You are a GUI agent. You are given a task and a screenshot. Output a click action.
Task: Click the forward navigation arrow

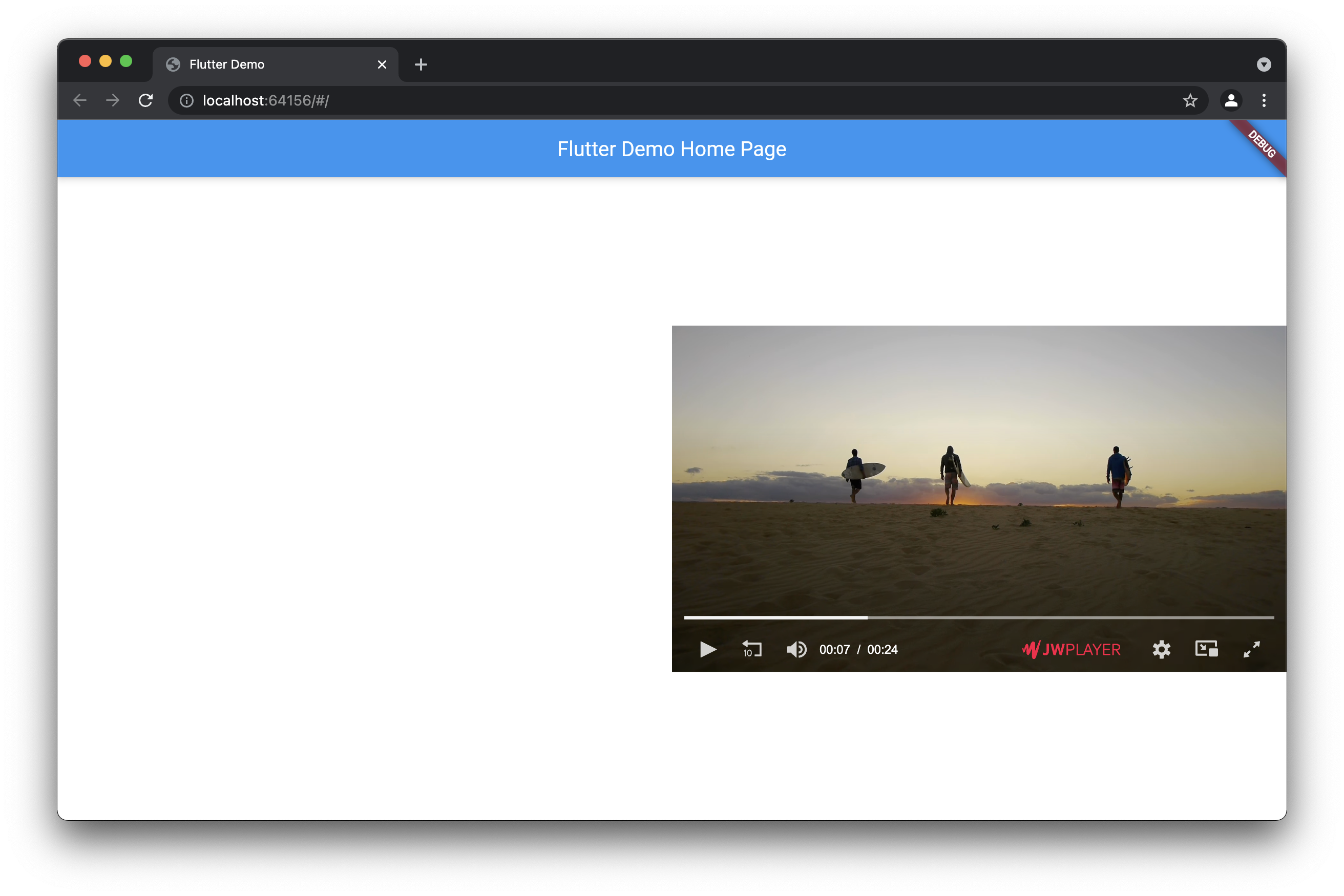pyautogui.click(x=113, y=100)
